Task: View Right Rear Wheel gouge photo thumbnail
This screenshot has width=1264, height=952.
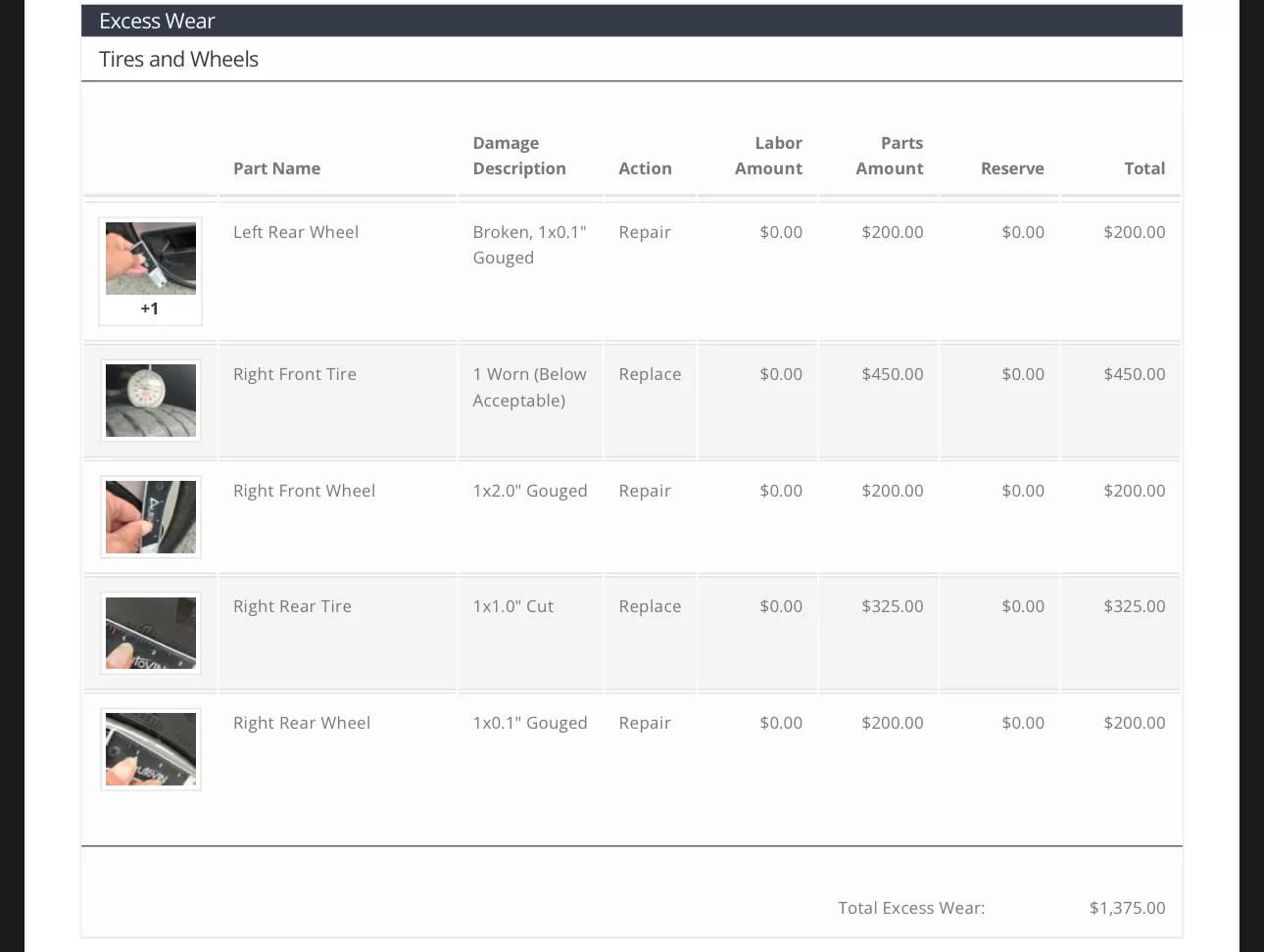Action: 151,750
